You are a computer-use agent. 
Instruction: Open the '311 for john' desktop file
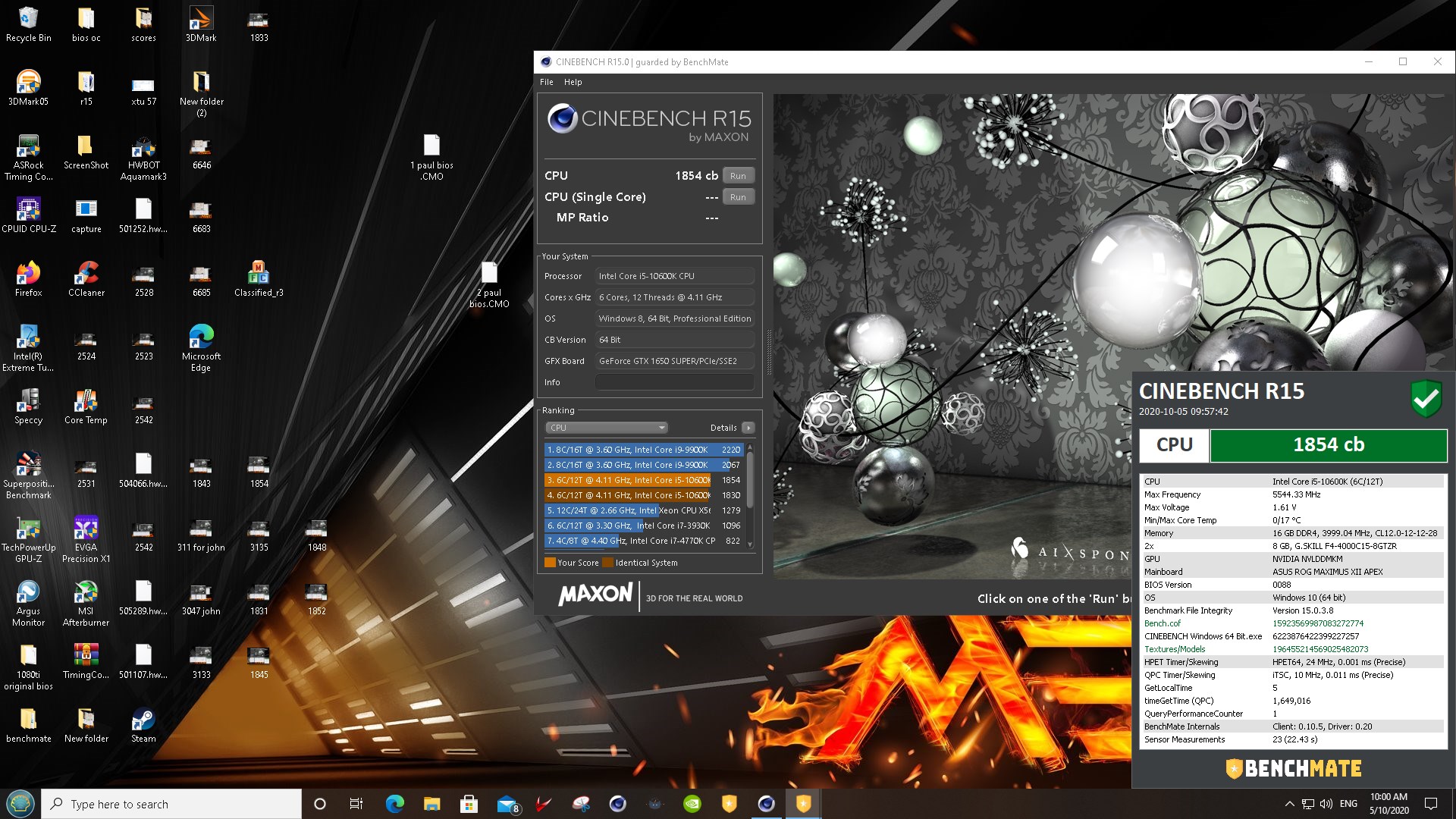click(201, 534)
